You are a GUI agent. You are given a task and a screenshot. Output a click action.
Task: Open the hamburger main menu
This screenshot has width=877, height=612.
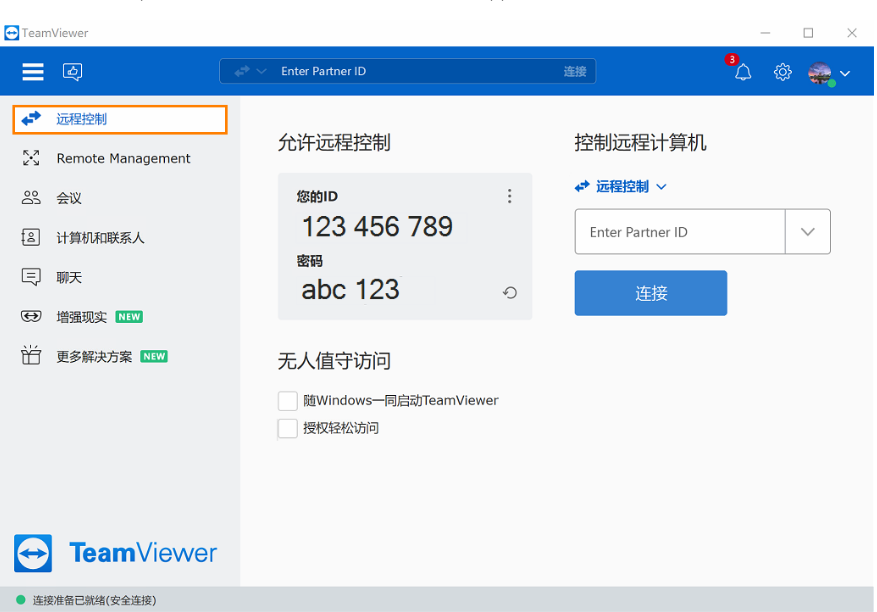click(32, 72)
